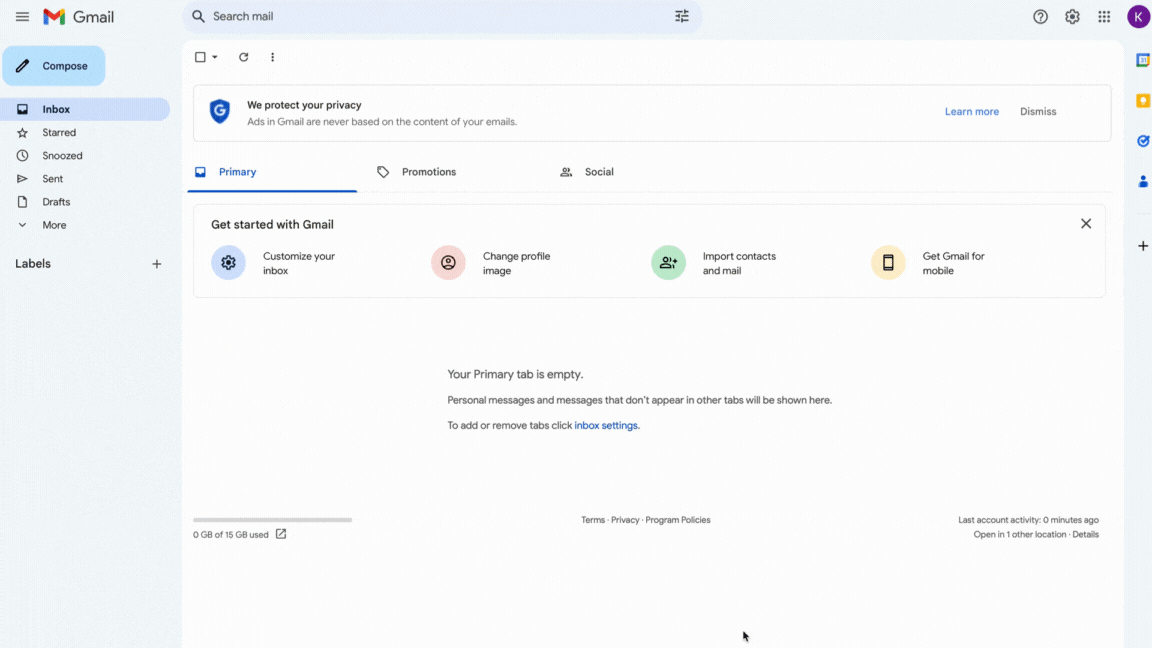Click the inbox settings link
This screenshot has height=648, width=1152.
pyautogui.click(x=605, y=425)
